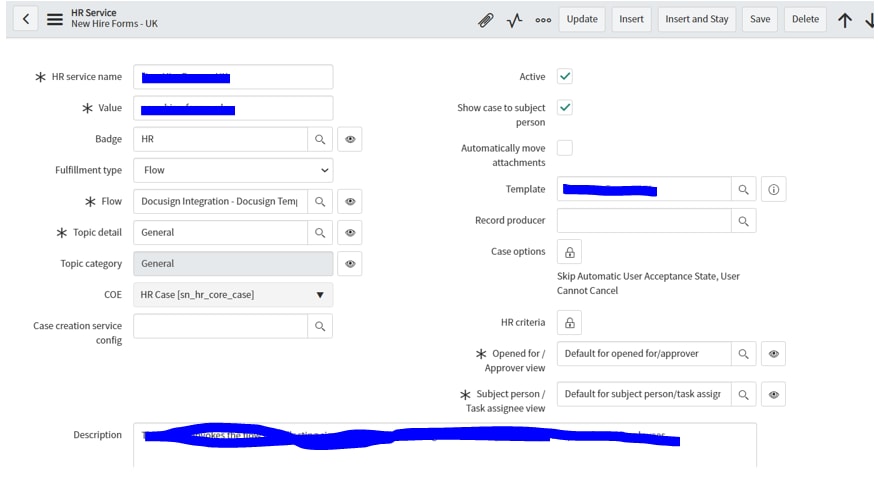Click the Case creation service config field
The width and height of the screenshot is (878, 478).
pyautogui.click(x=220, y=326)
